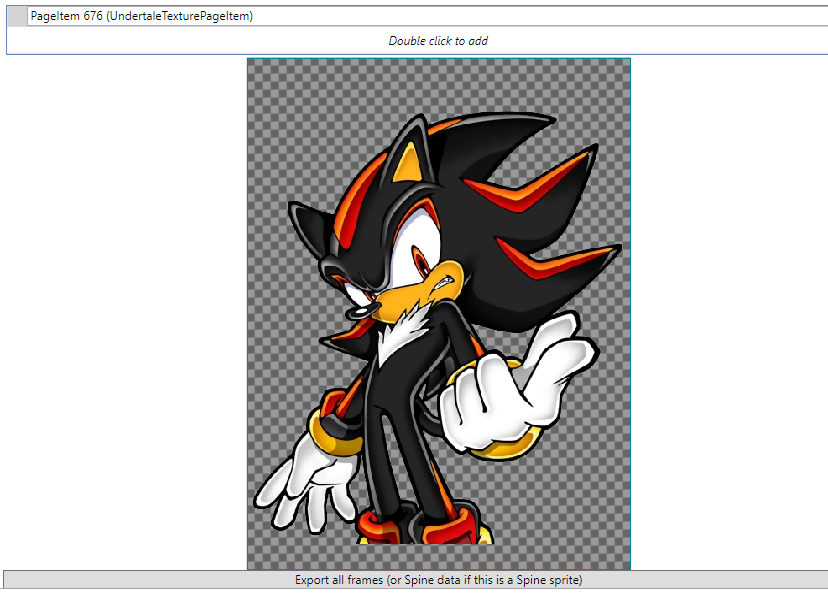This screenshot has width=828, height=603.
Task: Click the Shadow sprite texture preview
Action: (439, 314)
